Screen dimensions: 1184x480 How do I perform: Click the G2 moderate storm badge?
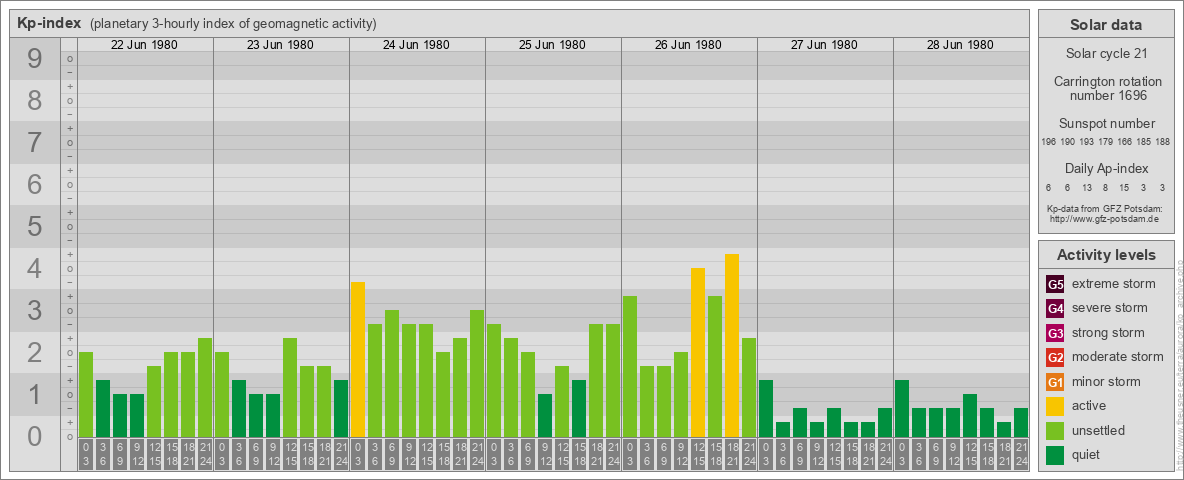(1055, 357)
